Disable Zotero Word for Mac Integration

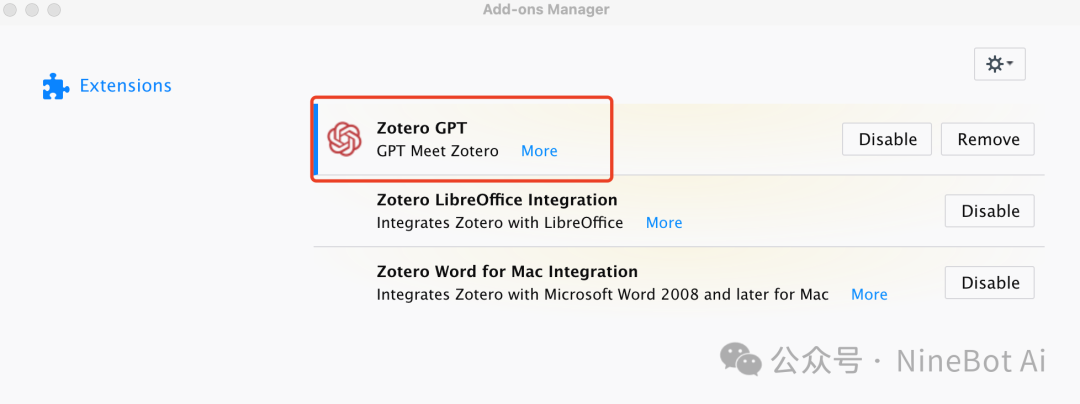point(990,282)
